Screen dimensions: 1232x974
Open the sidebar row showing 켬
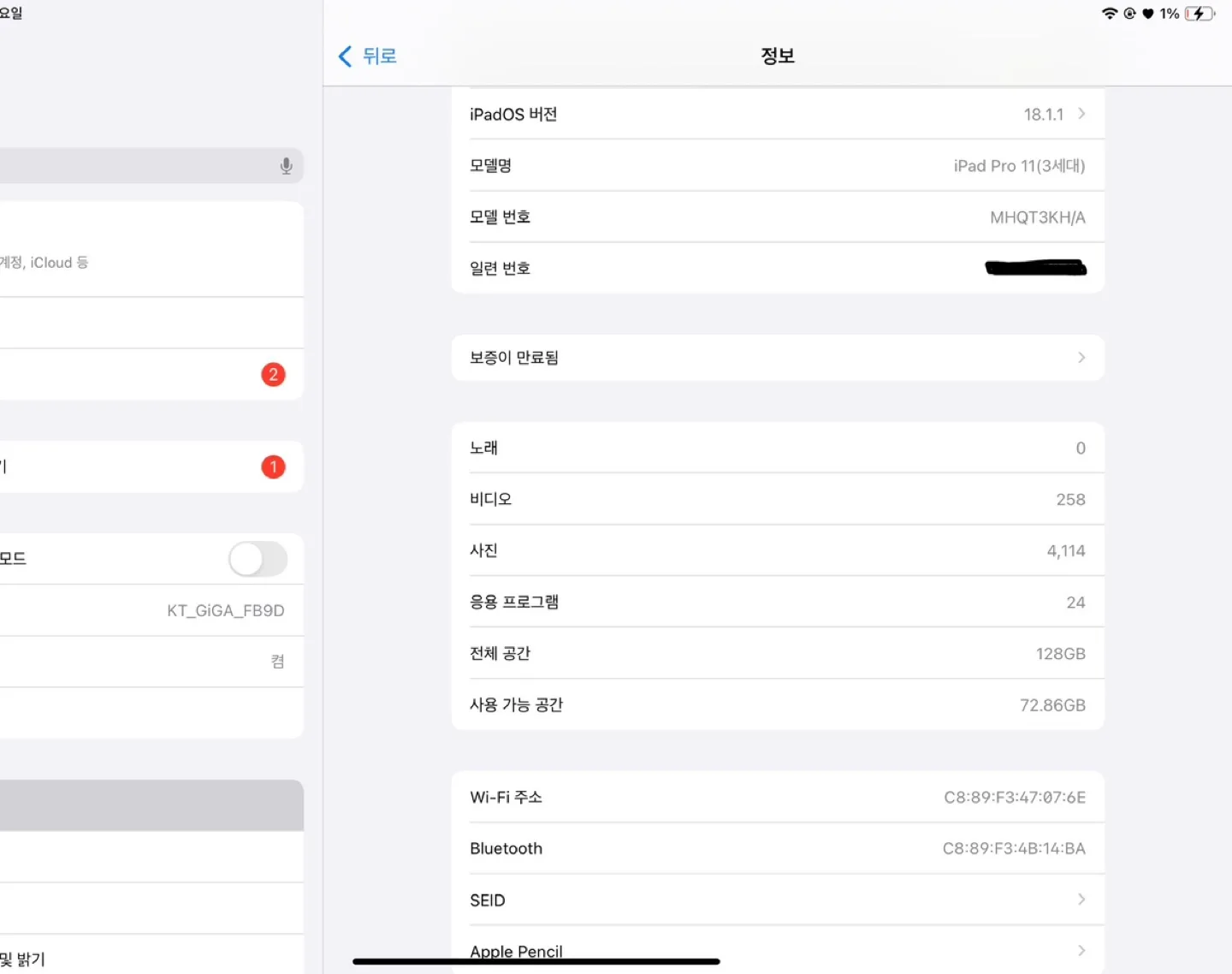pos(151,662)
